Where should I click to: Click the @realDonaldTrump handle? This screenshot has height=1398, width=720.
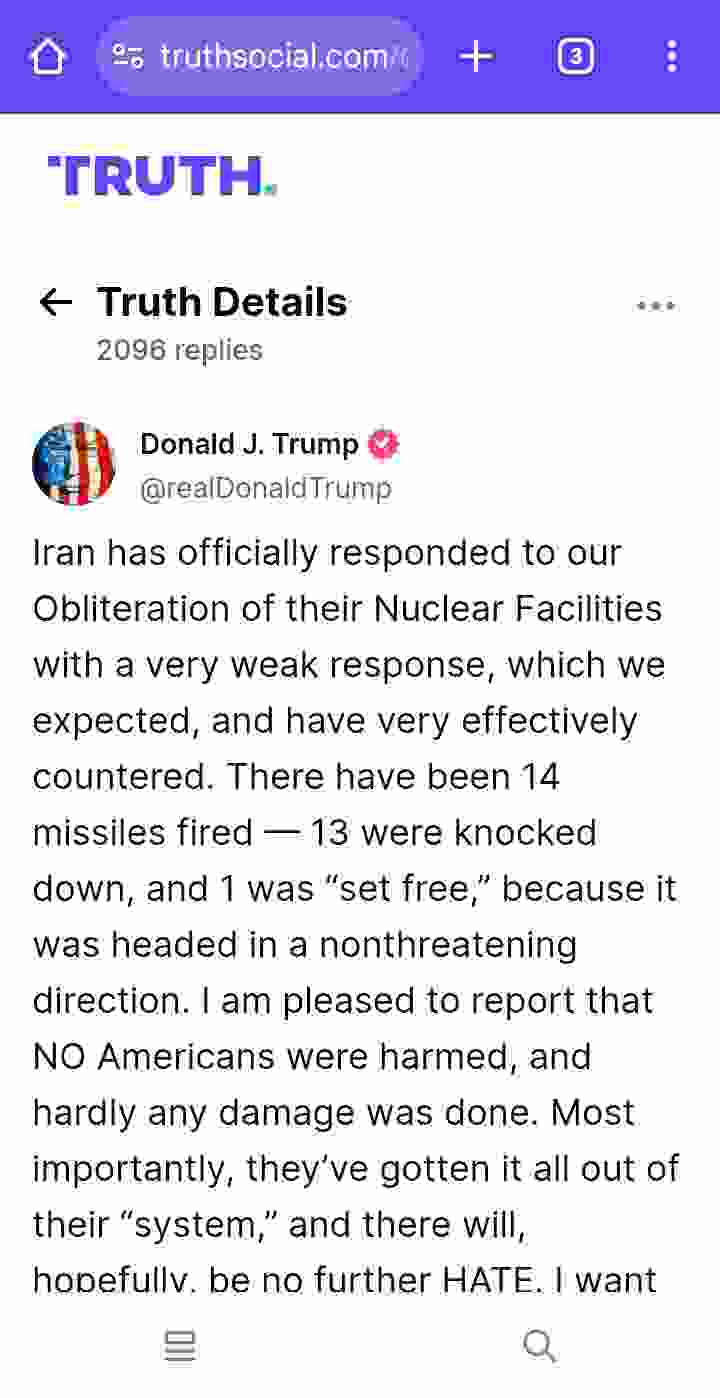click(265, 488)
